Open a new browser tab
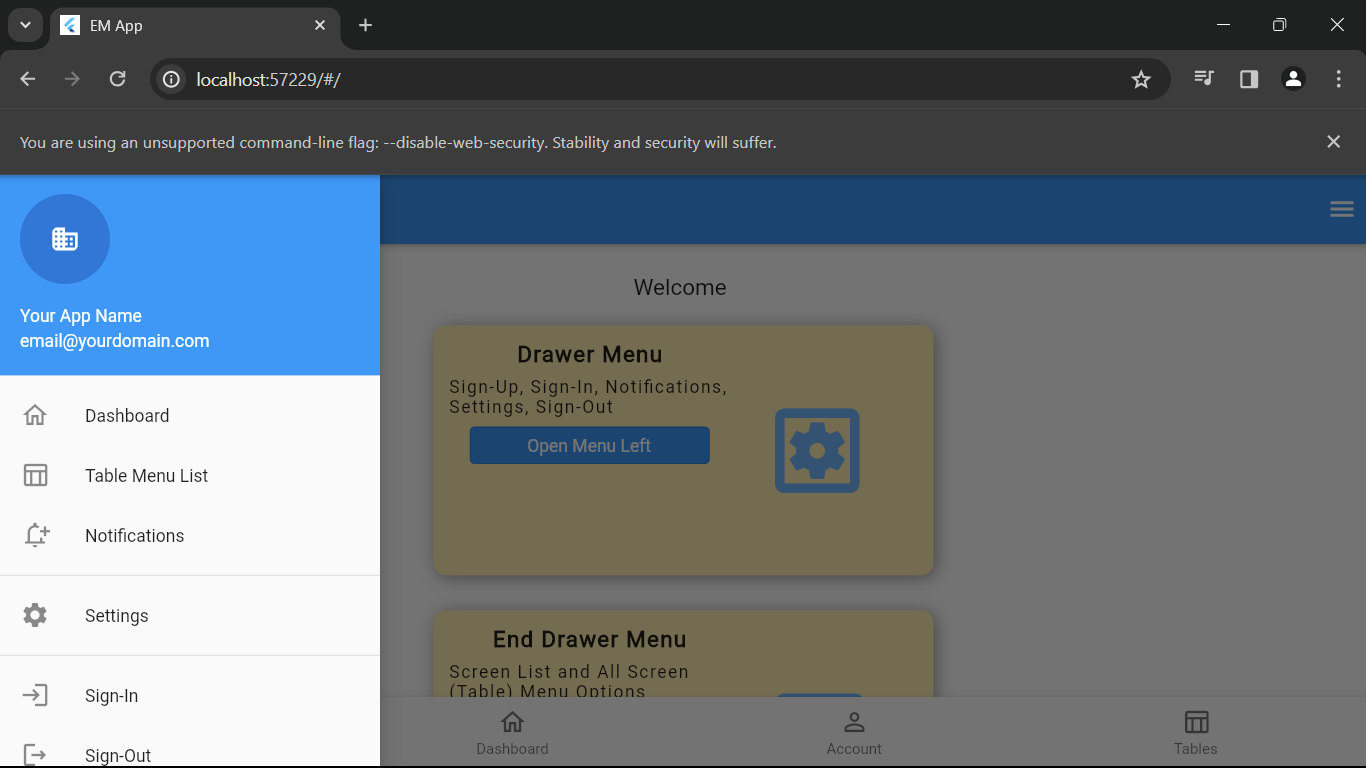The image size is (1366, 768). [x=366, y=25]
